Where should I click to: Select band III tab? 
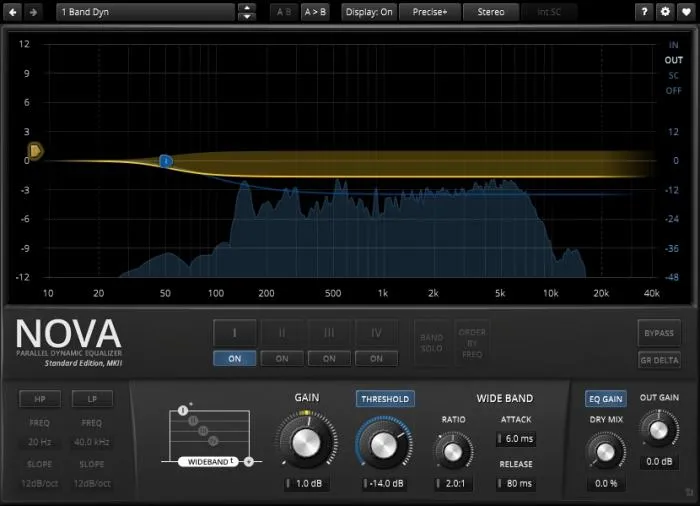(x=329, y=332)
